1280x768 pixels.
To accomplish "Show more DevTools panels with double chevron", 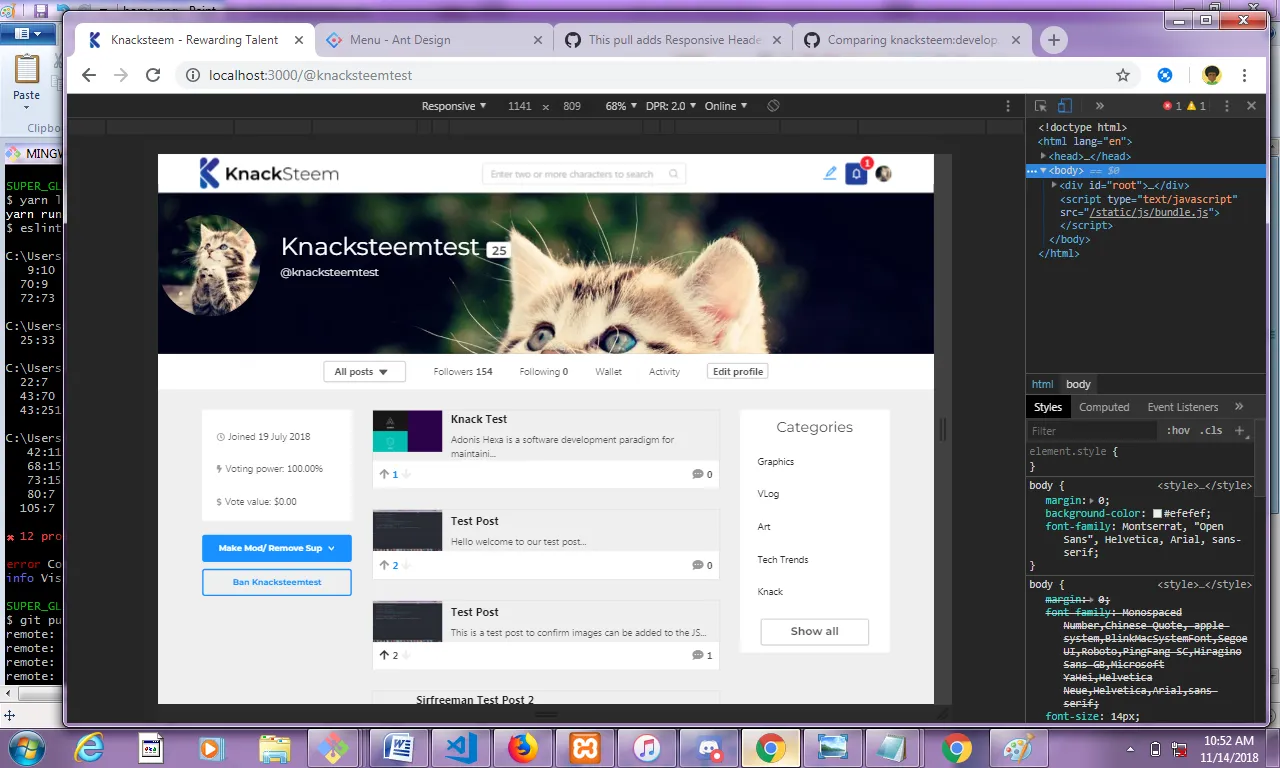I will (1099, 105).
